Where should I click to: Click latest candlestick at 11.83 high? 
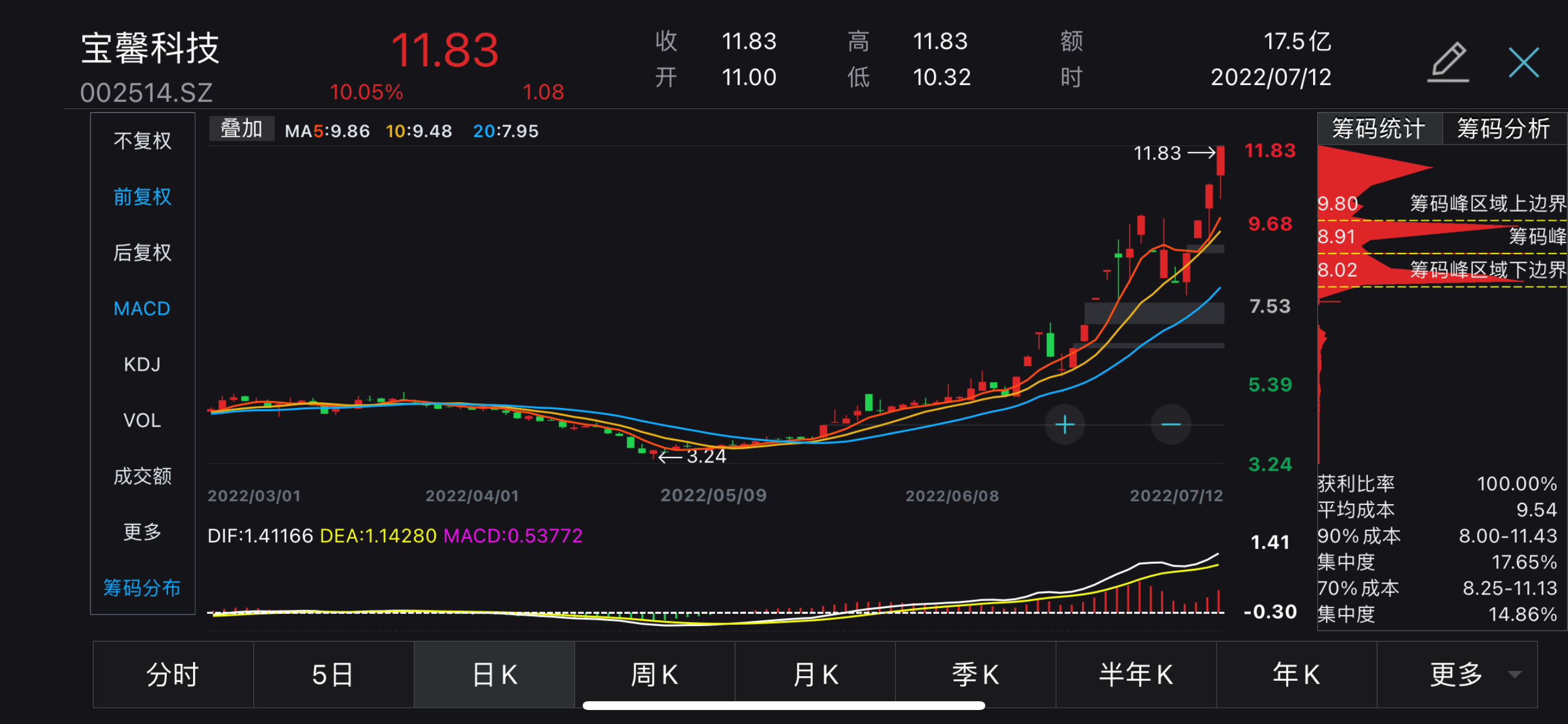1220,161
